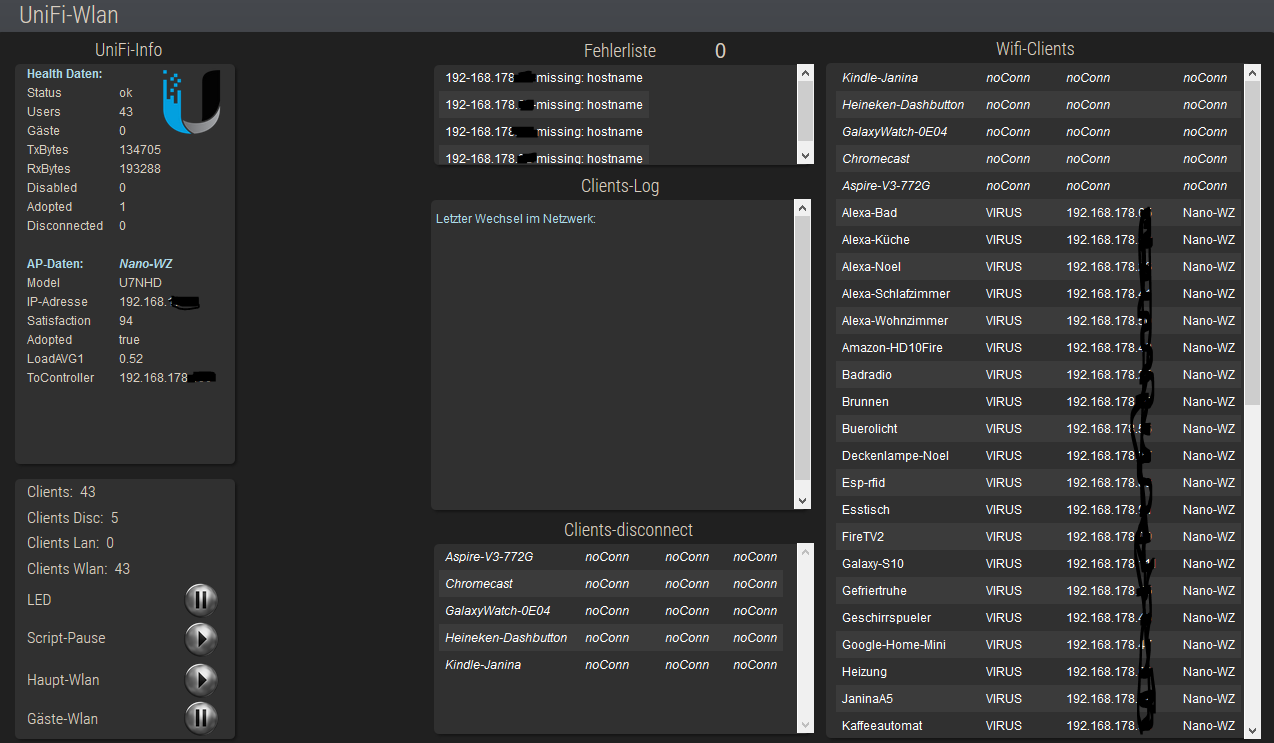This screenshot has height=743, width=1274.
Task: Click the Fehlerliste scrollbar thumb
Action: (805, 110)
